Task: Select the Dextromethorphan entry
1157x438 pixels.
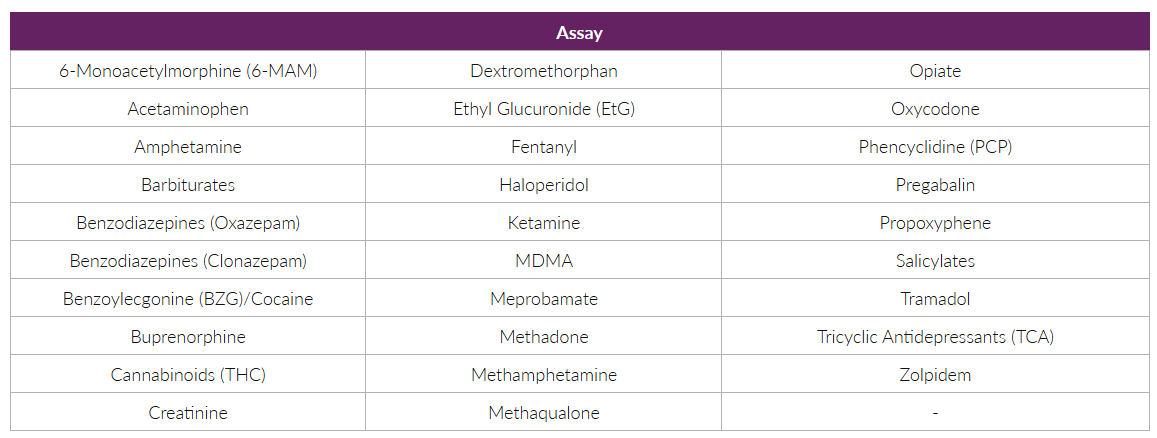Action: click(x=544, y=71)
